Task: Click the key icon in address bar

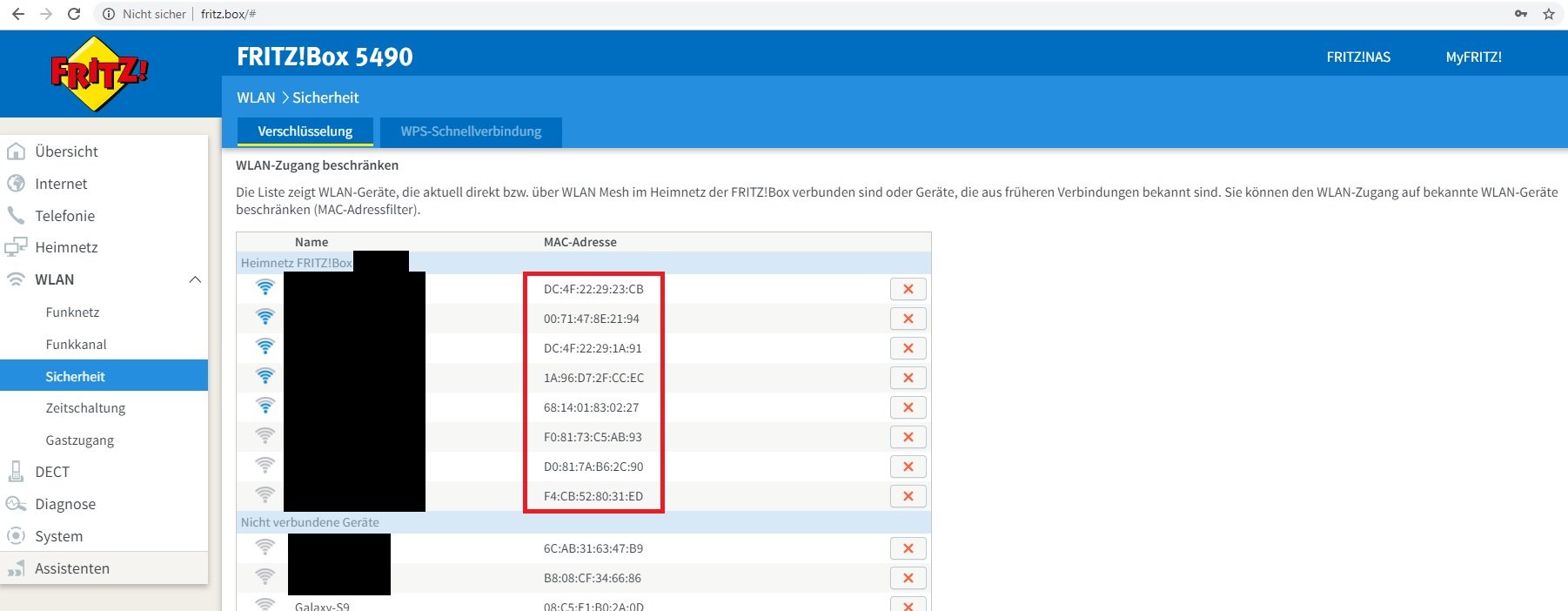Action: pyautogui.click(x=1521, y=14)
